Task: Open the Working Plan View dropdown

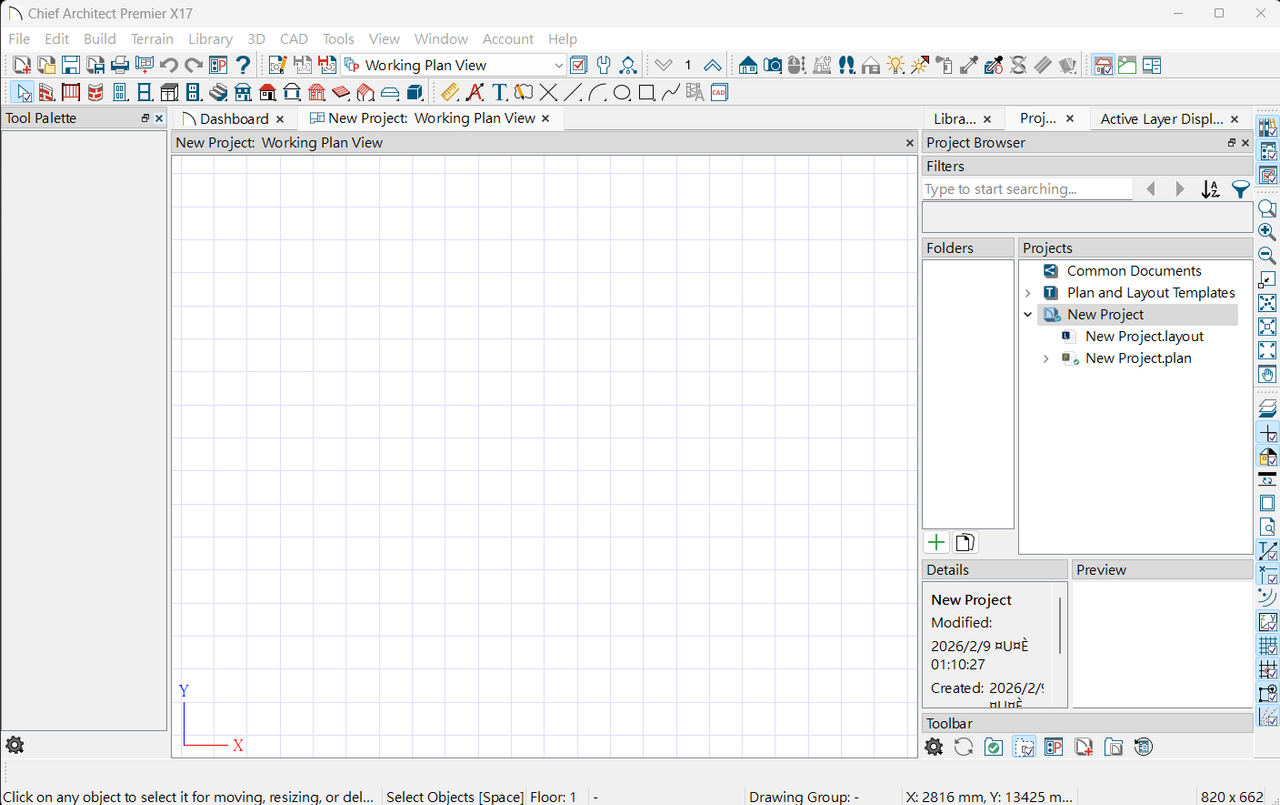Action: 558,66
